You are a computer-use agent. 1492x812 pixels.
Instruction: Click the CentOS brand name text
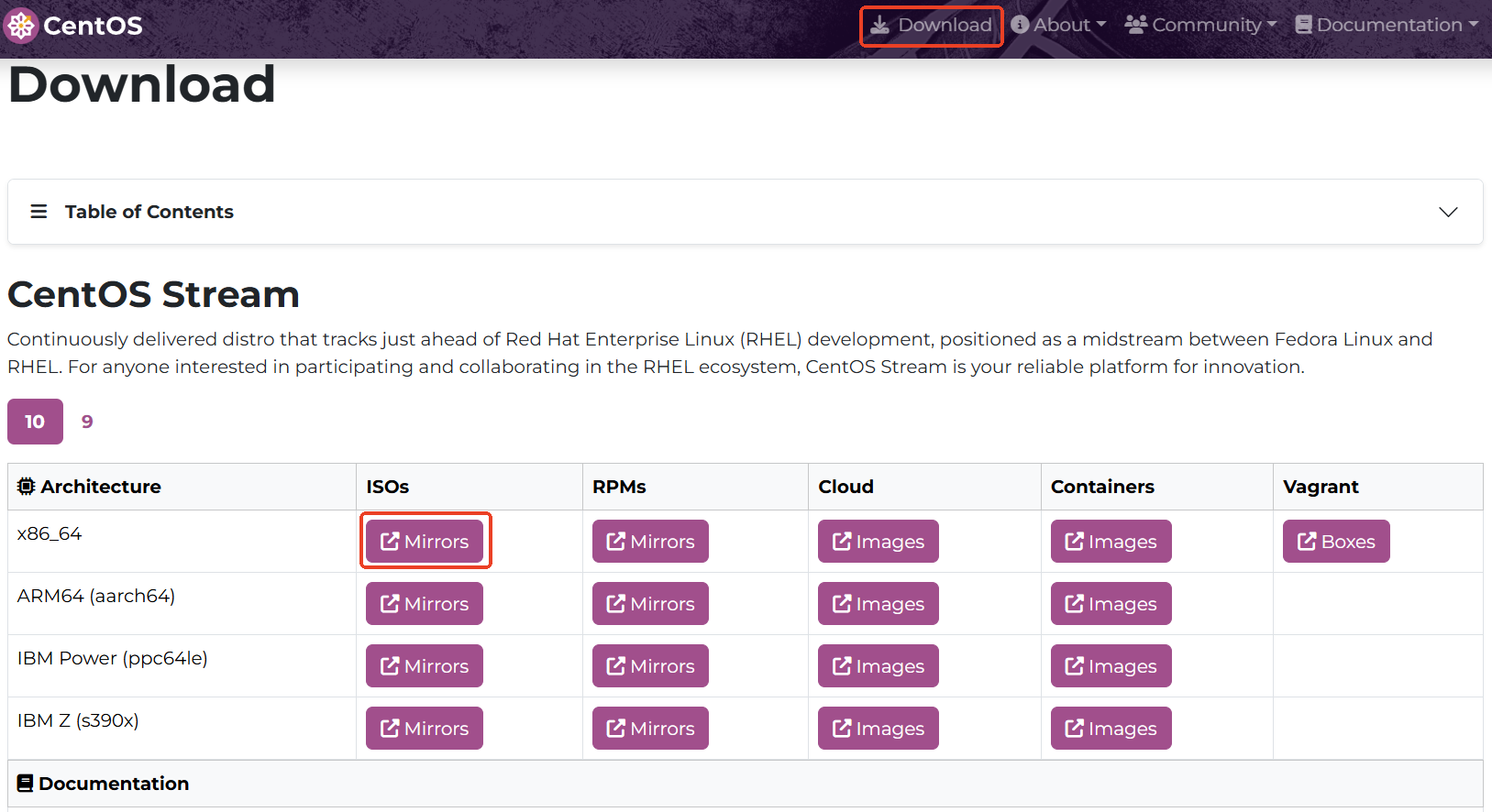pos(93,26)
